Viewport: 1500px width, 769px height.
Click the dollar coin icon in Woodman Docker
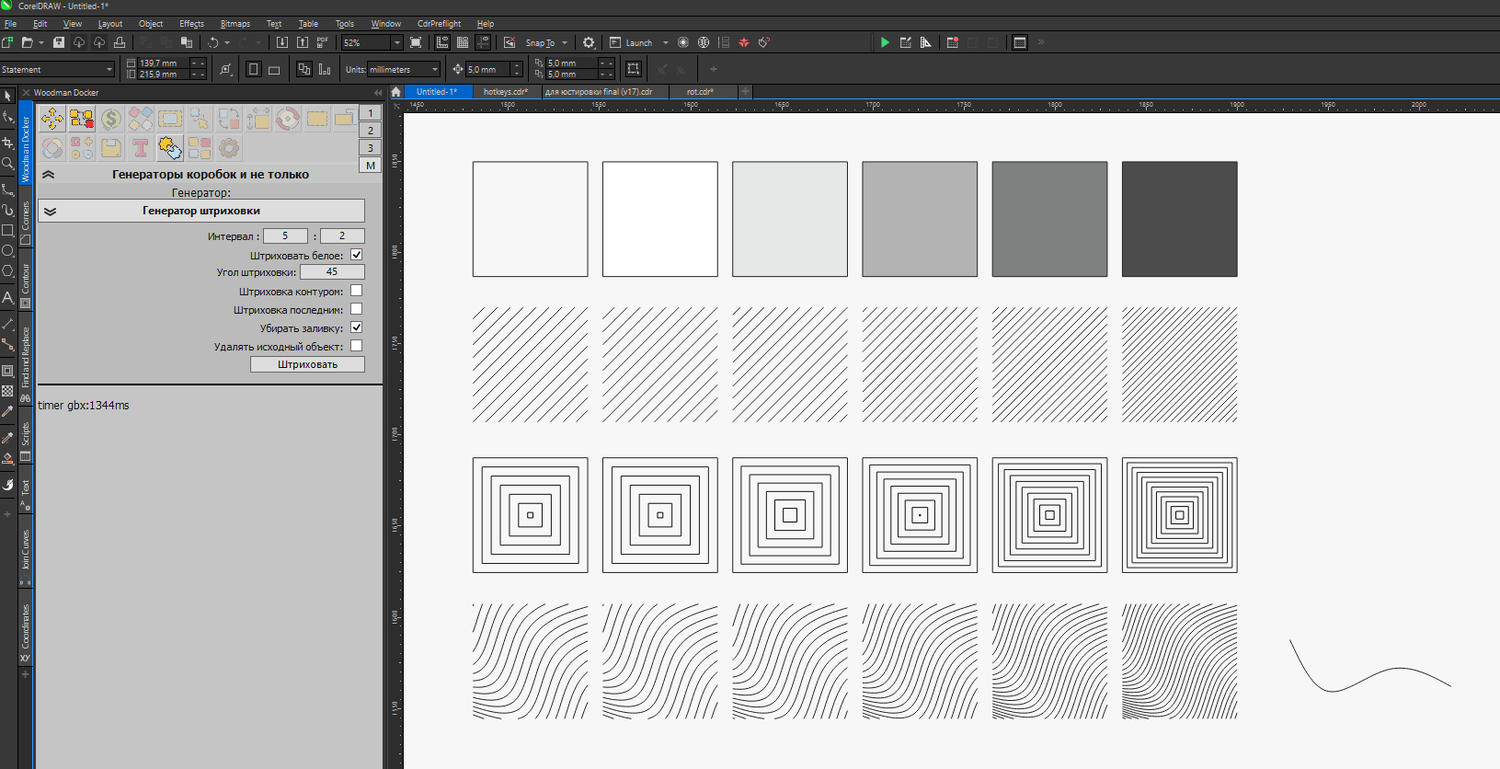tap(111, 119)
